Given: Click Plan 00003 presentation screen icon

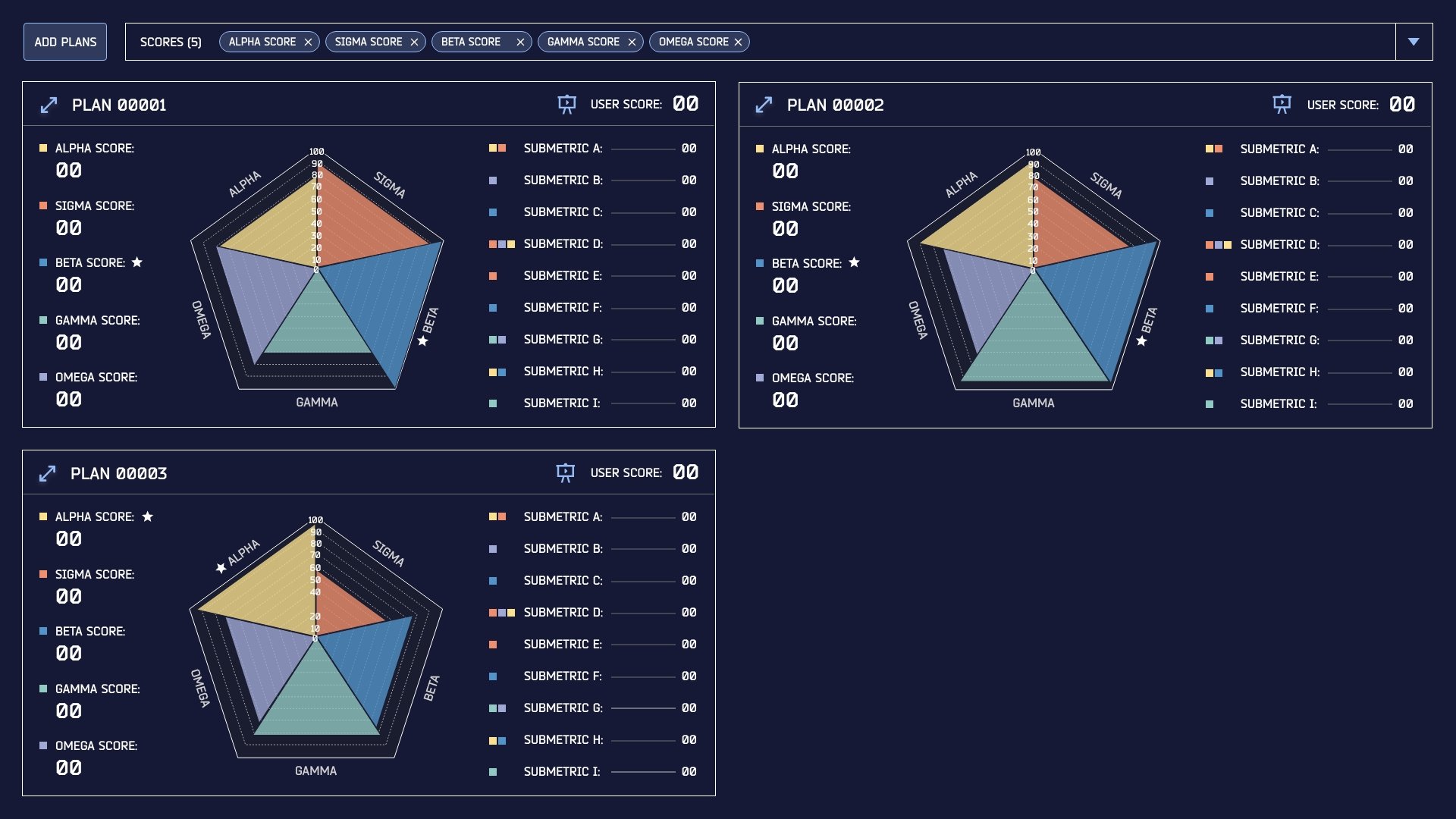Looking at the screenshot, I should [565, 472].
